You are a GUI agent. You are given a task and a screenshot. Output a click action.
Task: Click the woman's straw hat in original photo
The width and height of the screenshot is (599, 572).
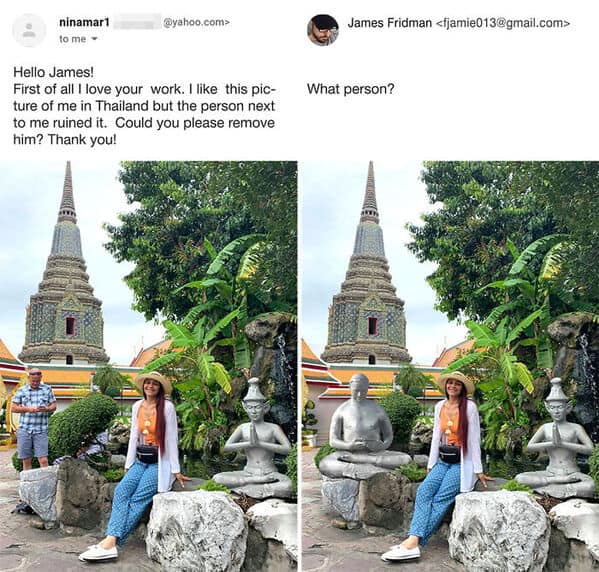pyautogui.click(x=153, y=380)
